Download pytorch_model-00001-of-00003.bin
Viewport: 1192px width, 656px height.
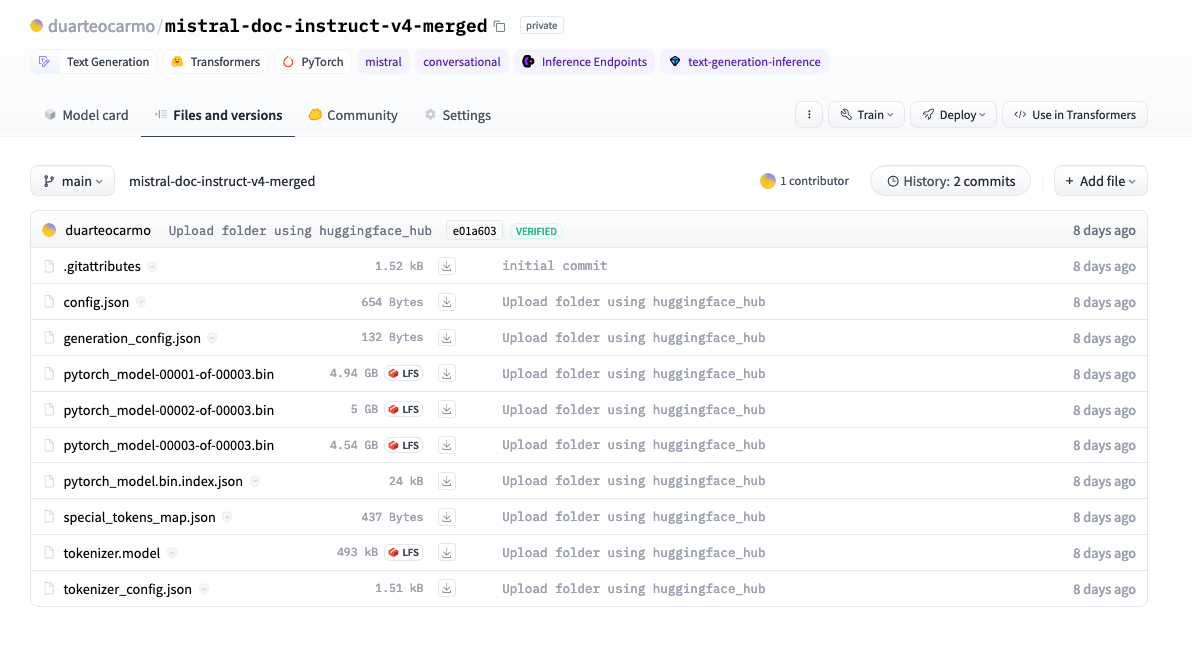click(447, 373)
